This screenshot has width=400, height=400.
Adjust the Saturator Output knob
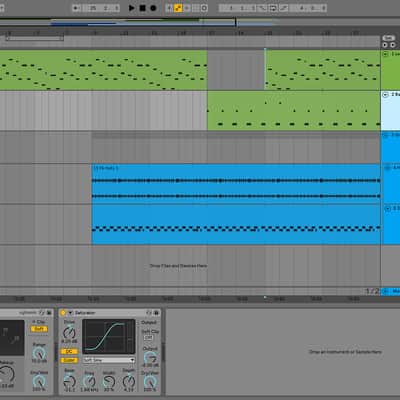pyautogui.click(x=150, y=358)
